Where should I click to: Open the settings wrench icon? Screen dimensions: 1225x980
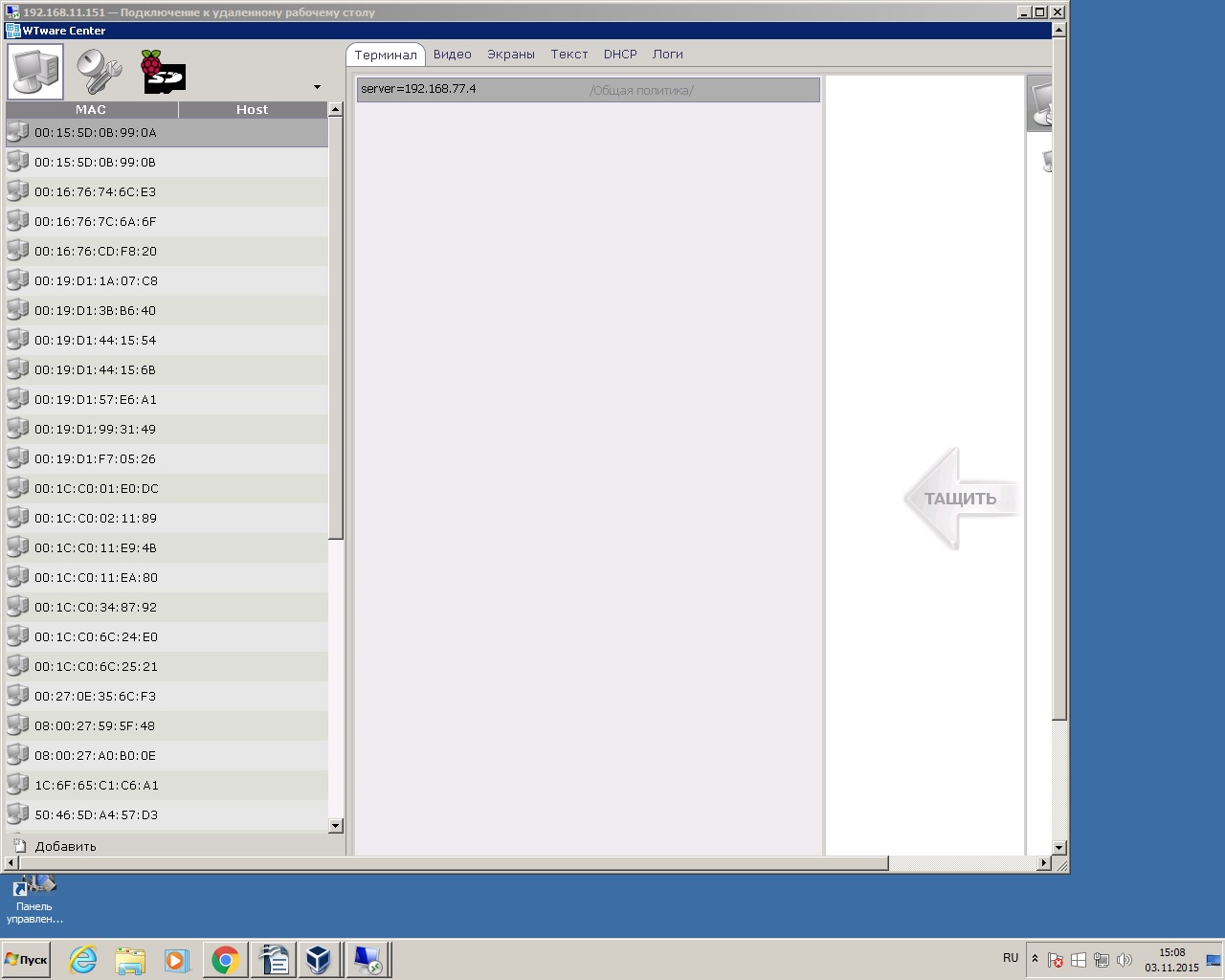click(x=99, y=72)
